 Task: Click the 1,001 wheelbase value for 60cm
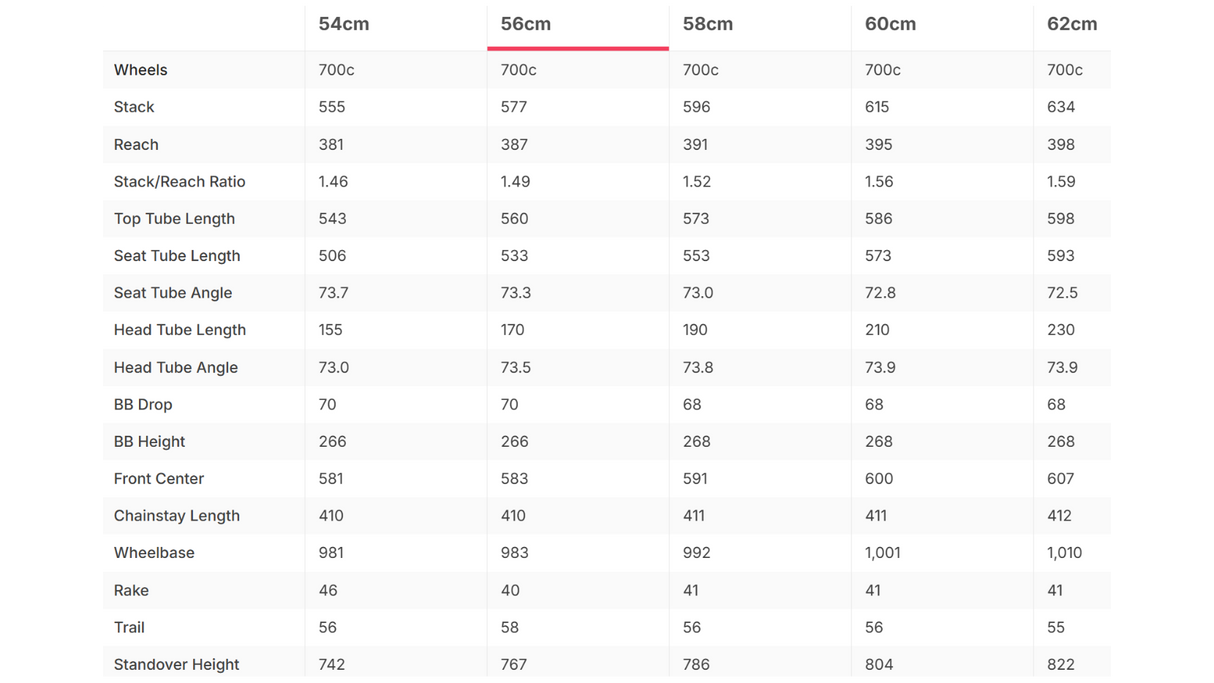[883, 553]
